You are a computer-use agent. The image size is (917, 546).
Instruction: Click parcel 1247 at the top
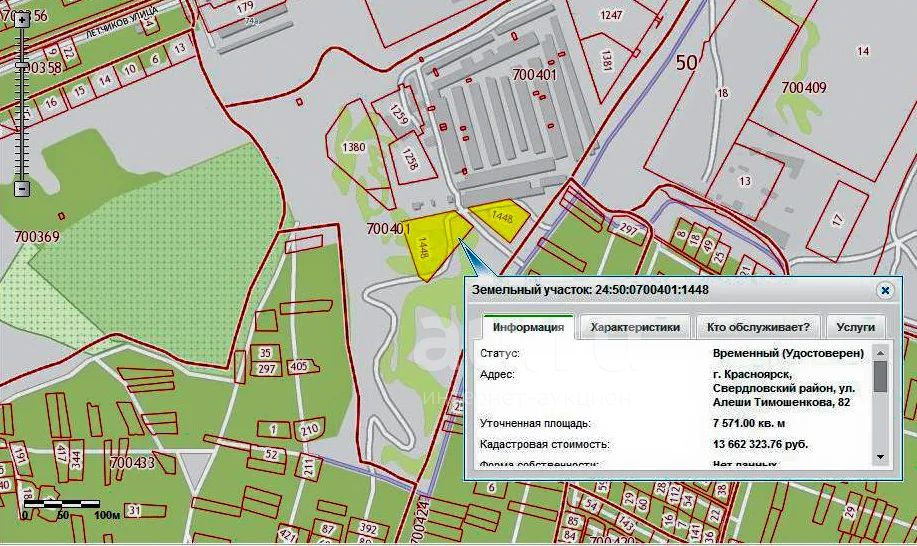click(x=611, y=15)
